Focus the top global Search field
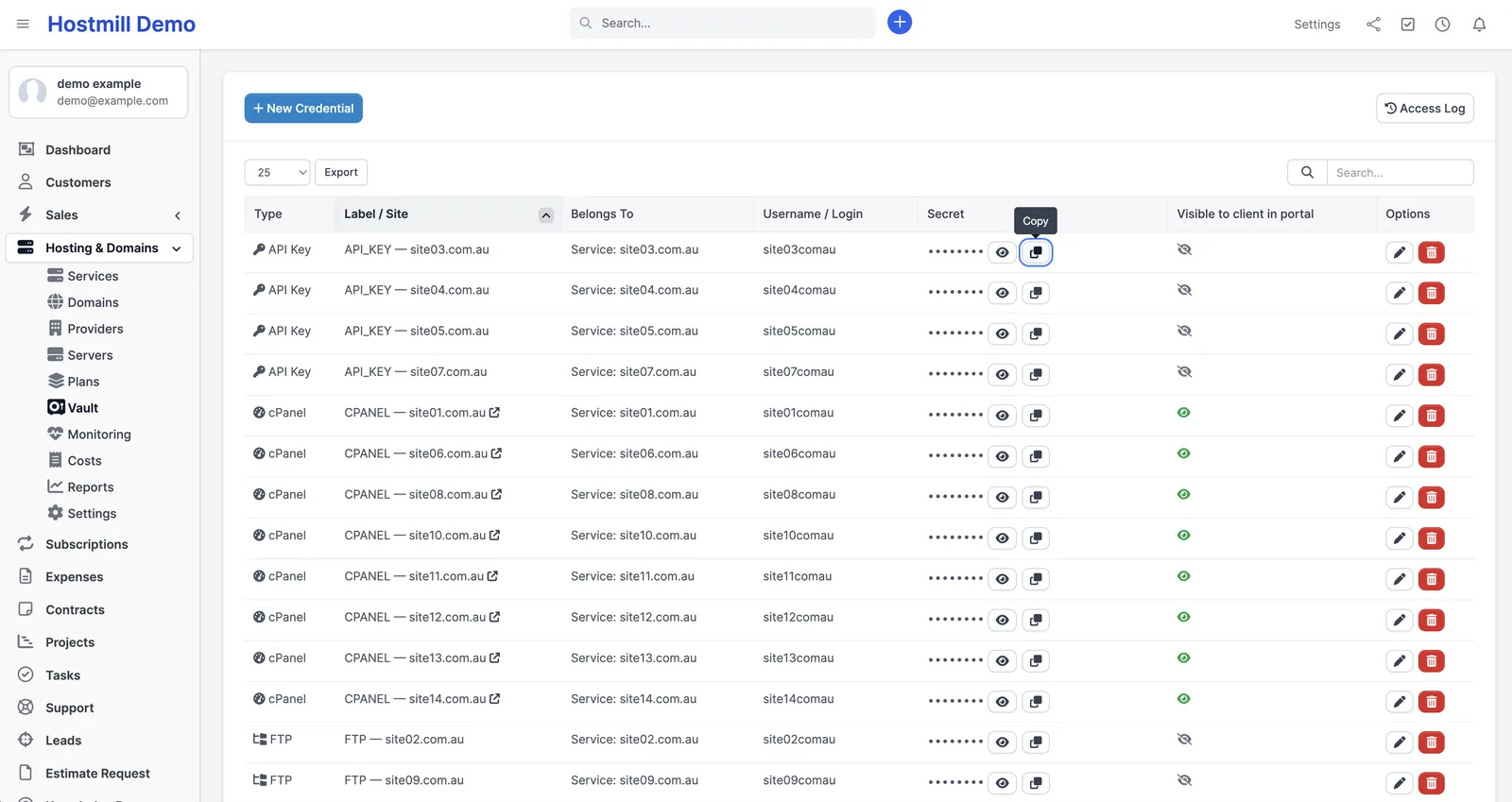Image resolution: width=1512 pixels, height=802 pixels. (723, 23)
